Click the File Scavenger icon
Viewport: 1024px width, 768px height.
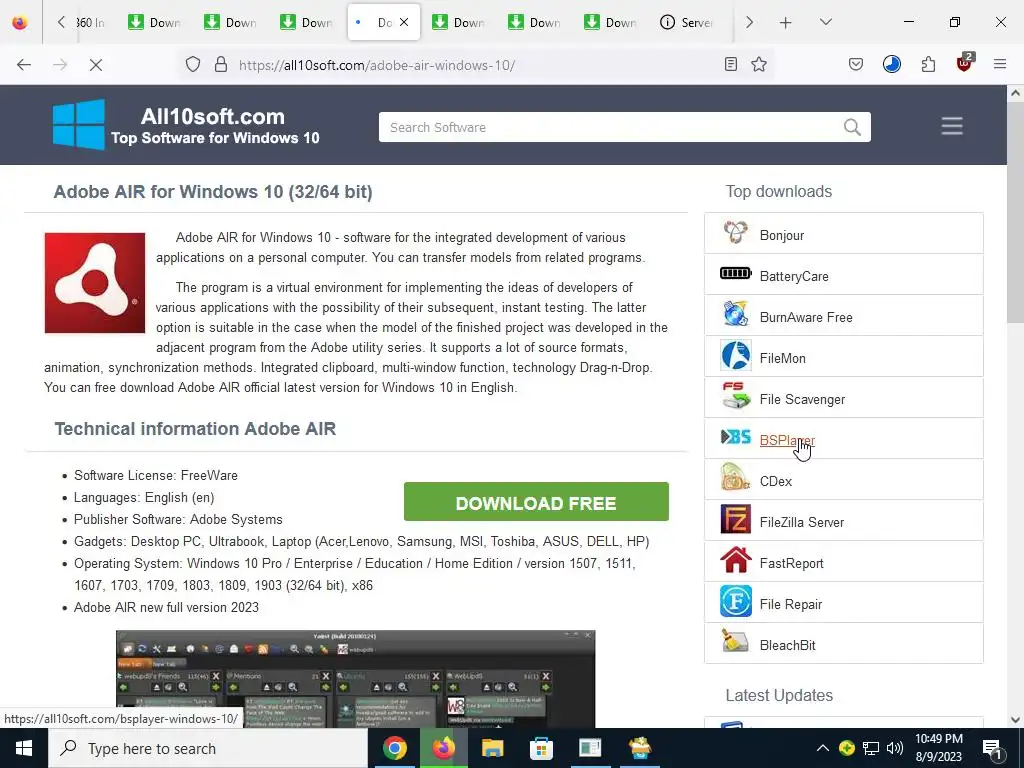coord(735,397)
